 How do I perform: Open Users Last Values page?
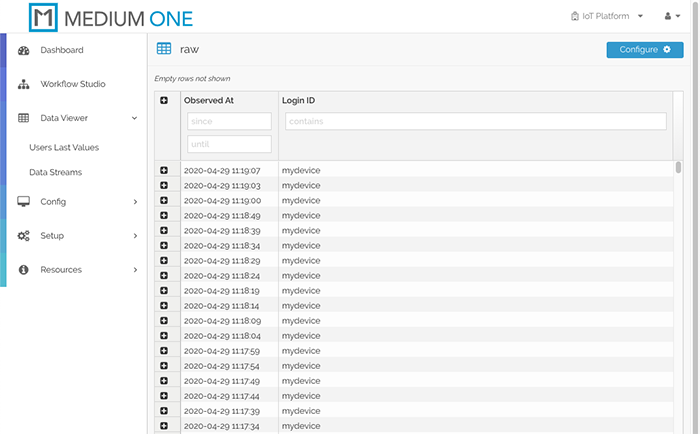click(x=64, y=147)
